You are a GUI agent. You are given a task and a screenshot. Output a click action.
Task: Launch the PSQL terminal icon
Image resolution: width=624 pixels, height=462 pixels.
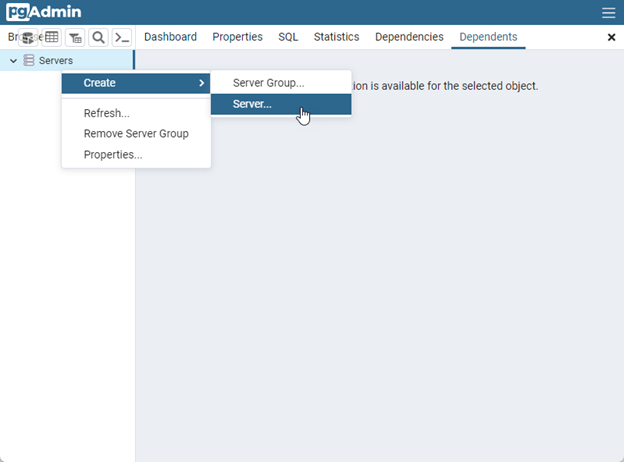pyautogui.click(x=122, y=38)
